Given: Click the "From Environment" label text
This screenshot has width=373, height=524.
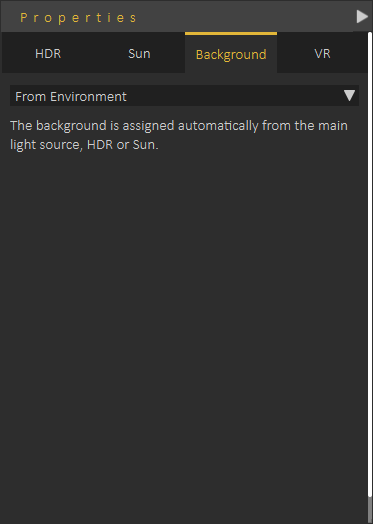Looking at the screenshot, I should coord(71,97).
